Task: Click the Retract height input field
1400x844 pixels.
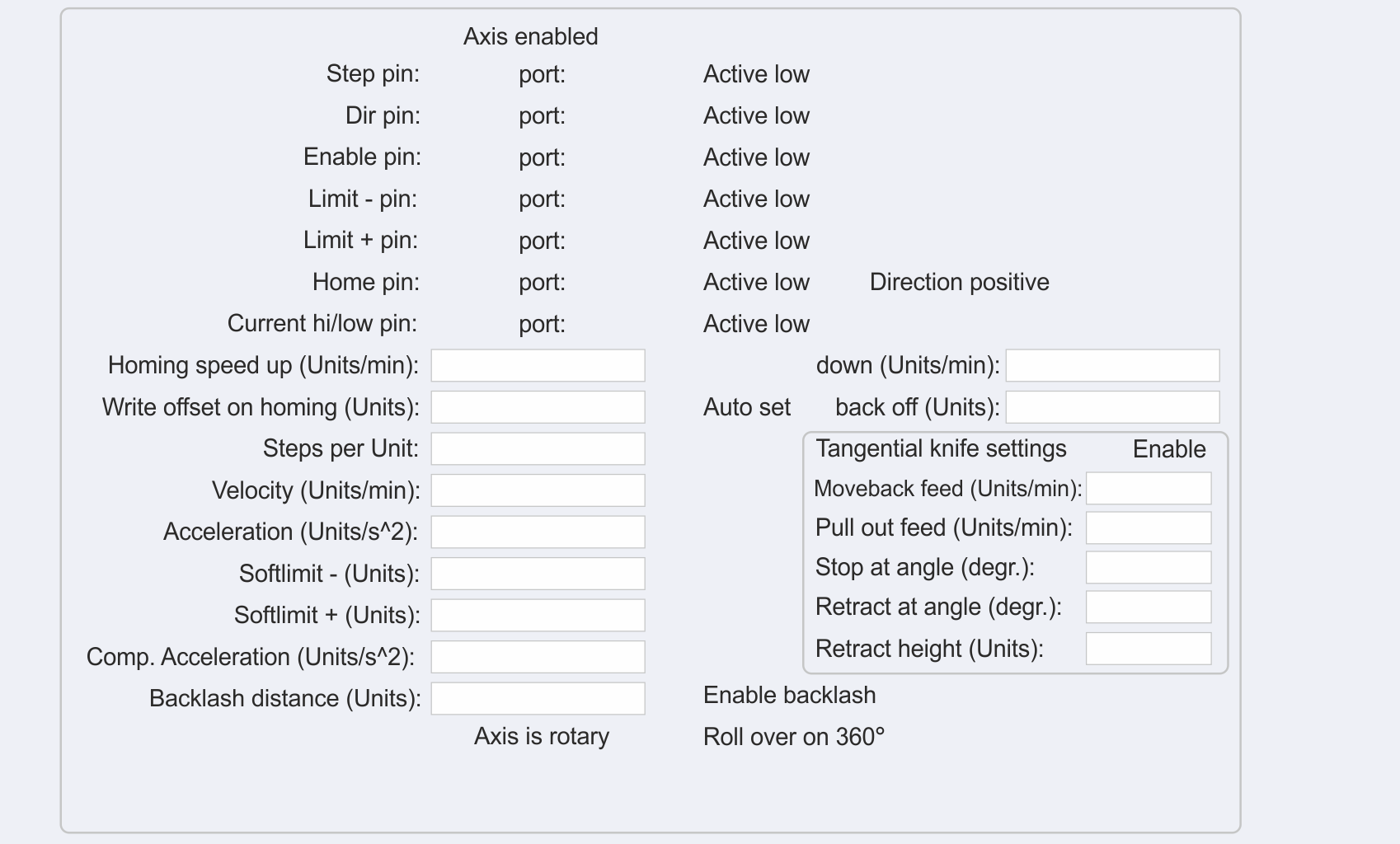Action: pyautogui.click(x=1149, y=649)
